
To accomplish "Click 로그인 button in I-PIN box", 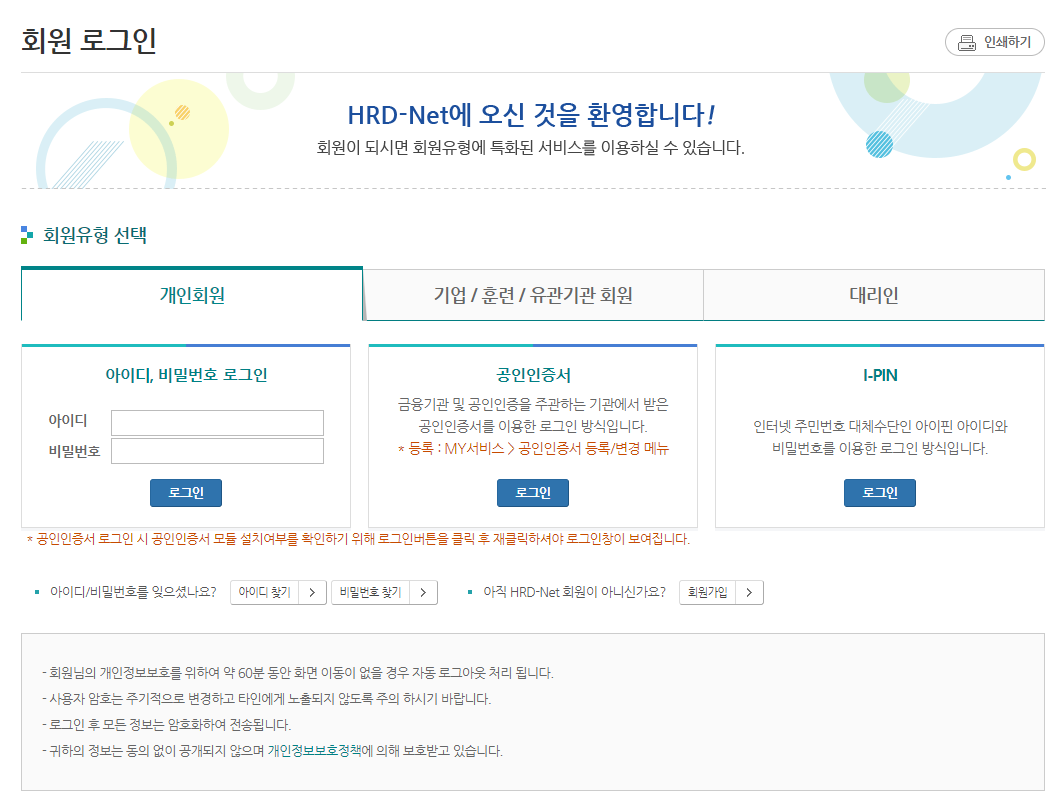I will [x=880, y=492].
